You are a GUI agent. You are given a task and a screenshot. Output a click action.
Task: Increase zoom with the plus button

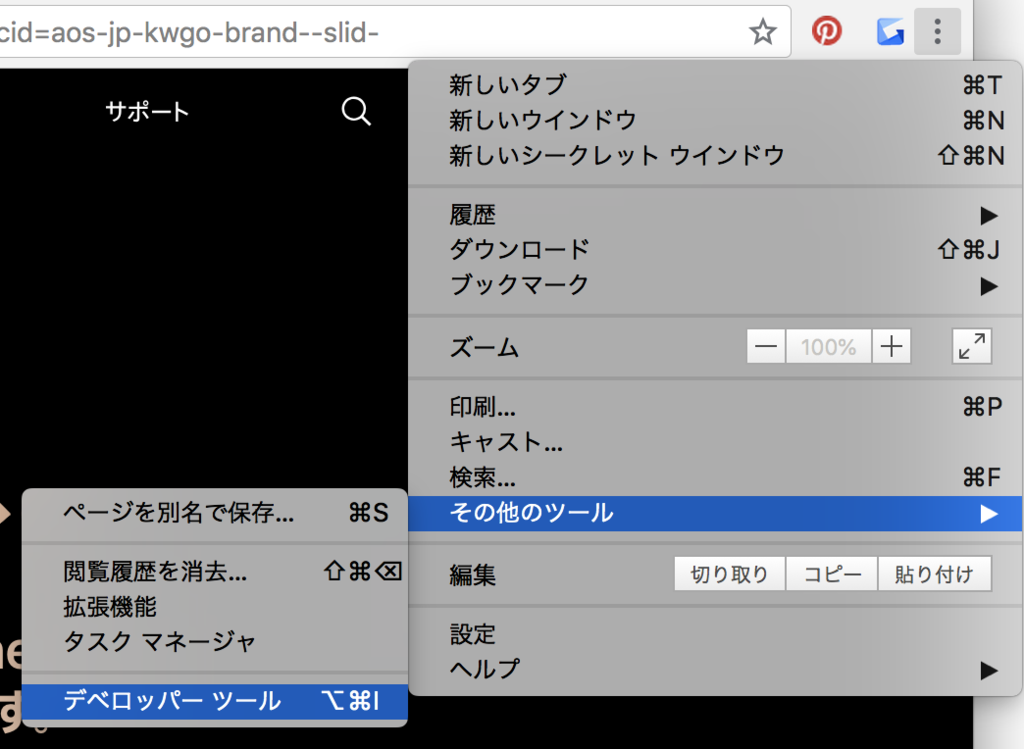891,346
